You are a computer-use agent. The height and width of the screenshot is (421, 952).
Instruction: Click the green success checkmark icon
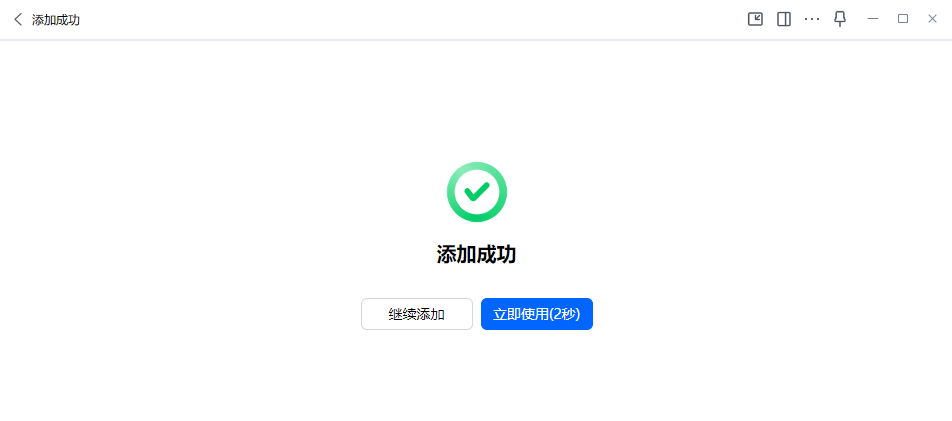tap(477, 192)
